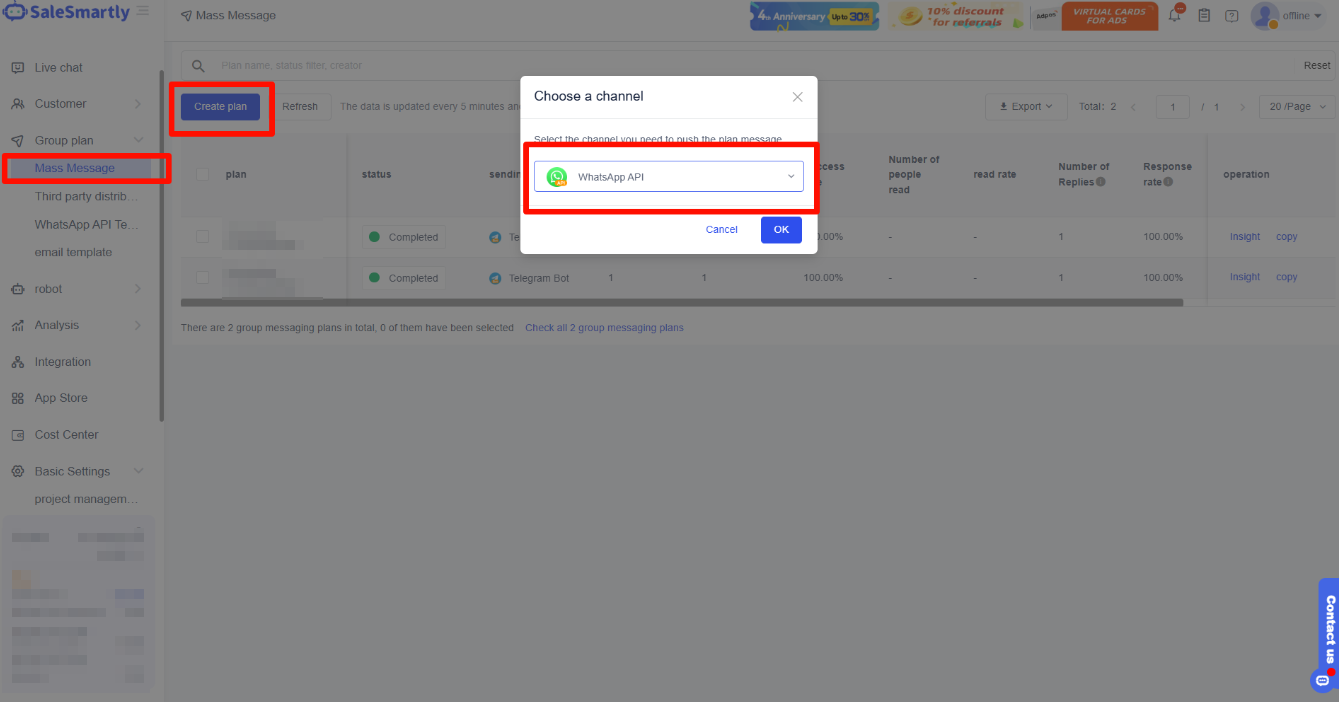Click the Cost Center icon
This screenshot has width=1339, height=702.
(x=17, y=435)
